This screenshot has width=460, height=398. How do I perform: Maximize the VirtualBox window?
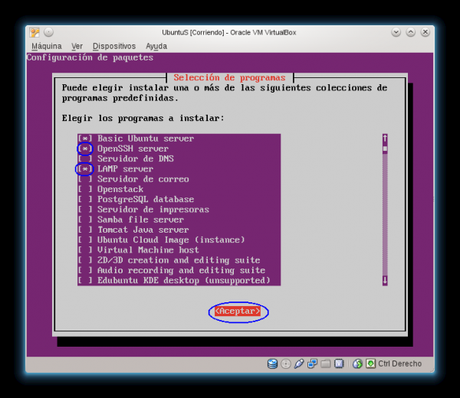pyautogui.click(x=411, y=32)
